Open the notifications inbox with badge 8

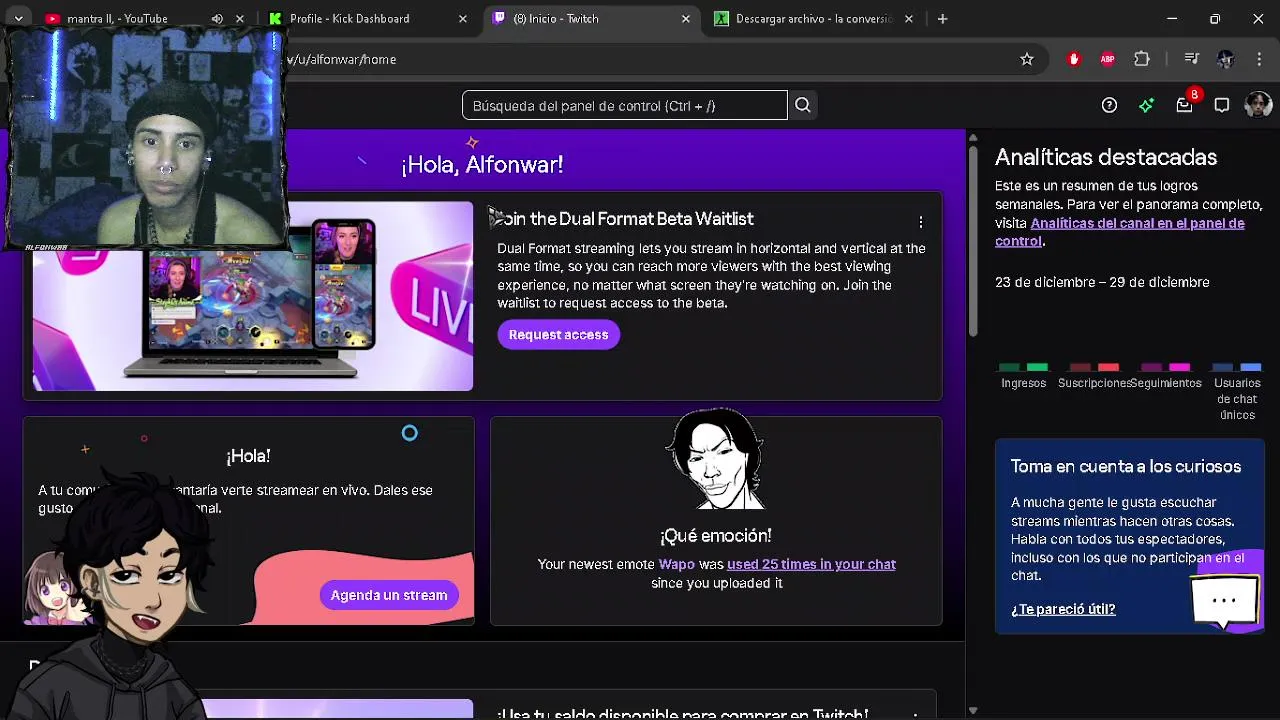click(x=1185, y=104)
